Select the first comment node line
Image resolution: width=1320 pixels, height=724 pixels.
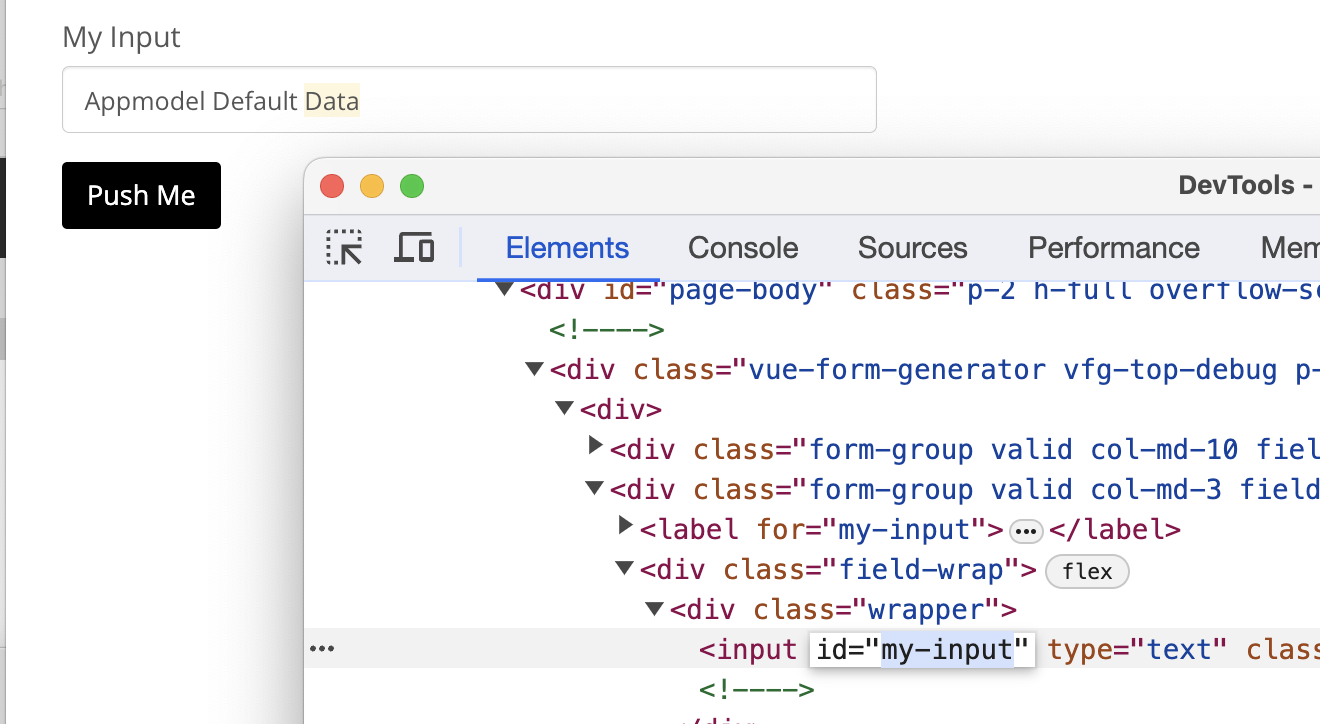pos(607,330)
